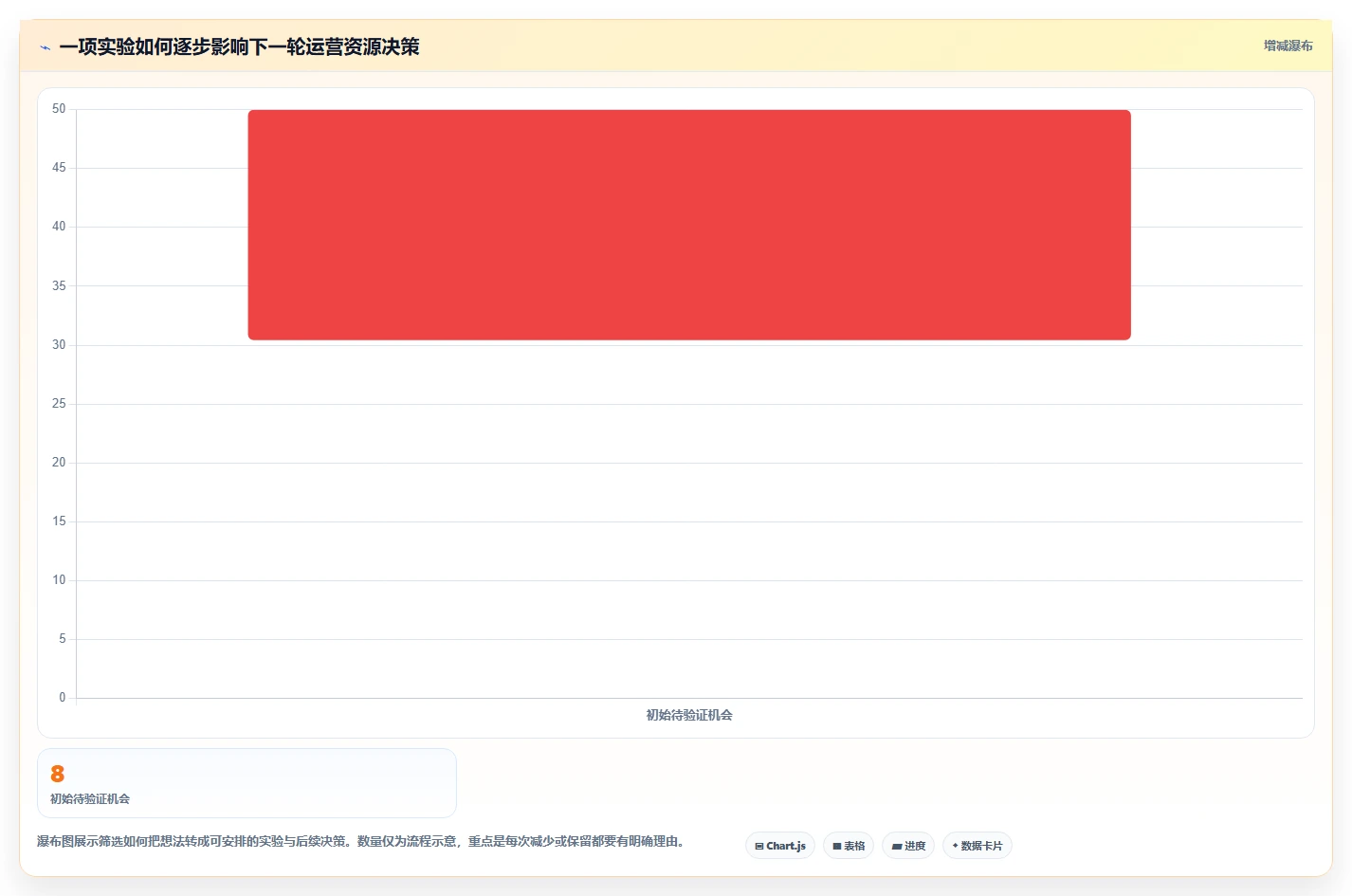
Task: Click the lightning icon beside the chart title
Action: (x=45, y=47)
